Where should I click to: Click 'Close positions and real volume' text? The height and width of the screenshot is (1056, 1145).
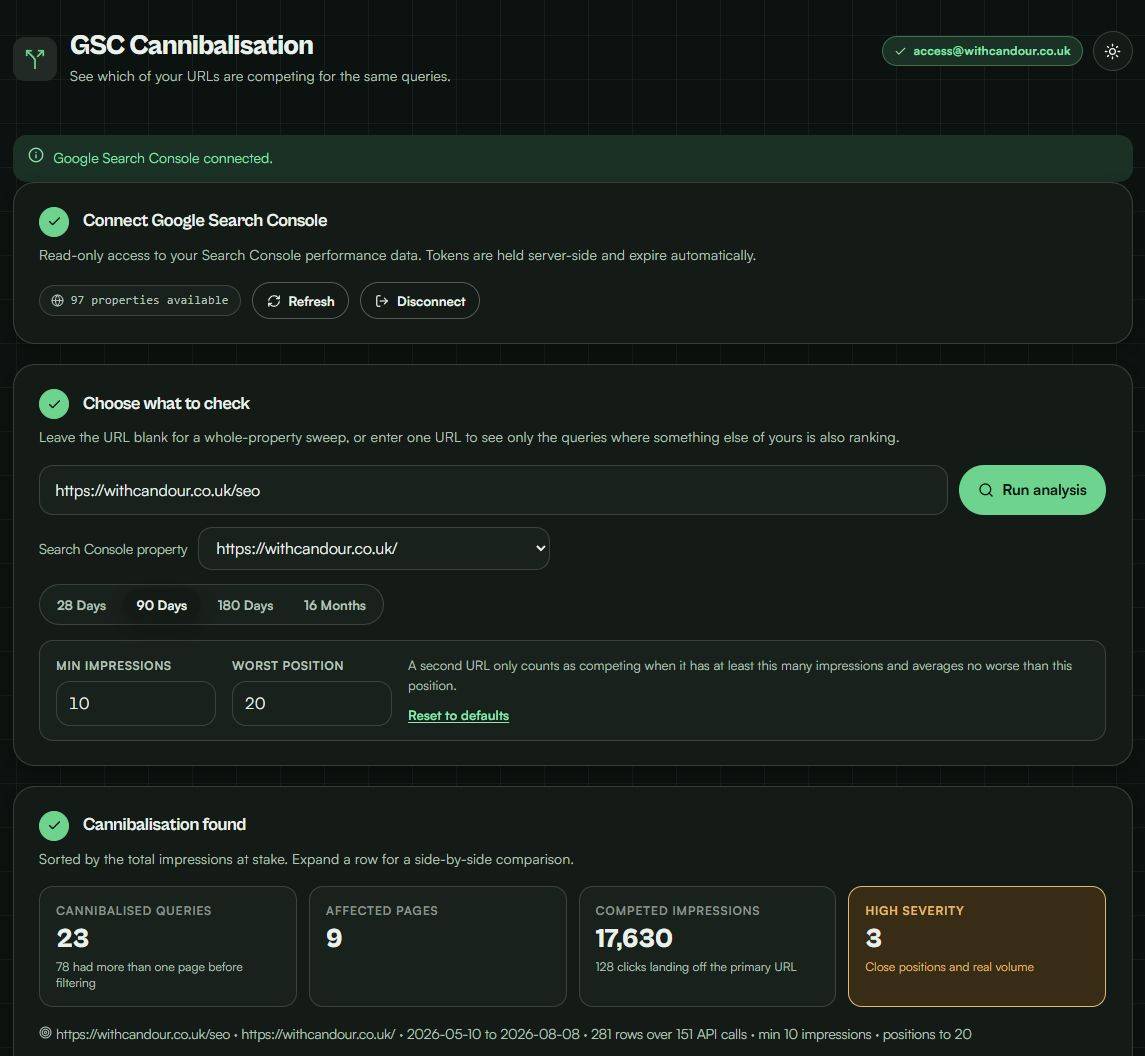(x=949, y=967)
